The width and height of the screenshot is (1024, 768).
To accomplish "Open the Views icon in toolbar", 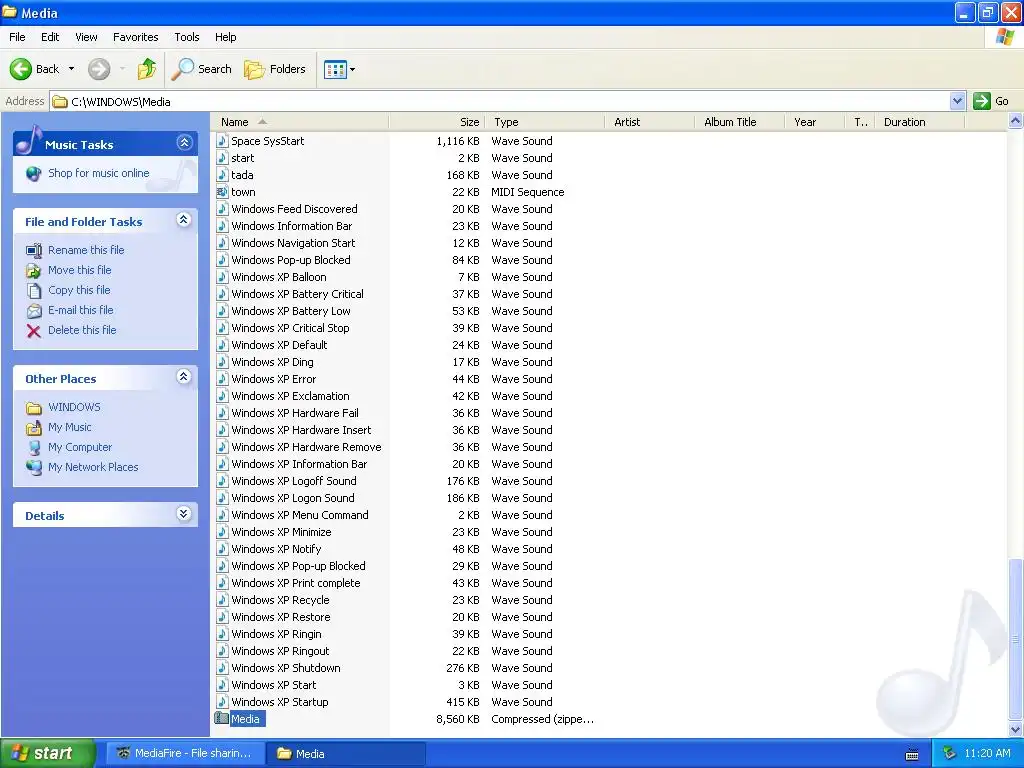I will click(x=335, y=69).
